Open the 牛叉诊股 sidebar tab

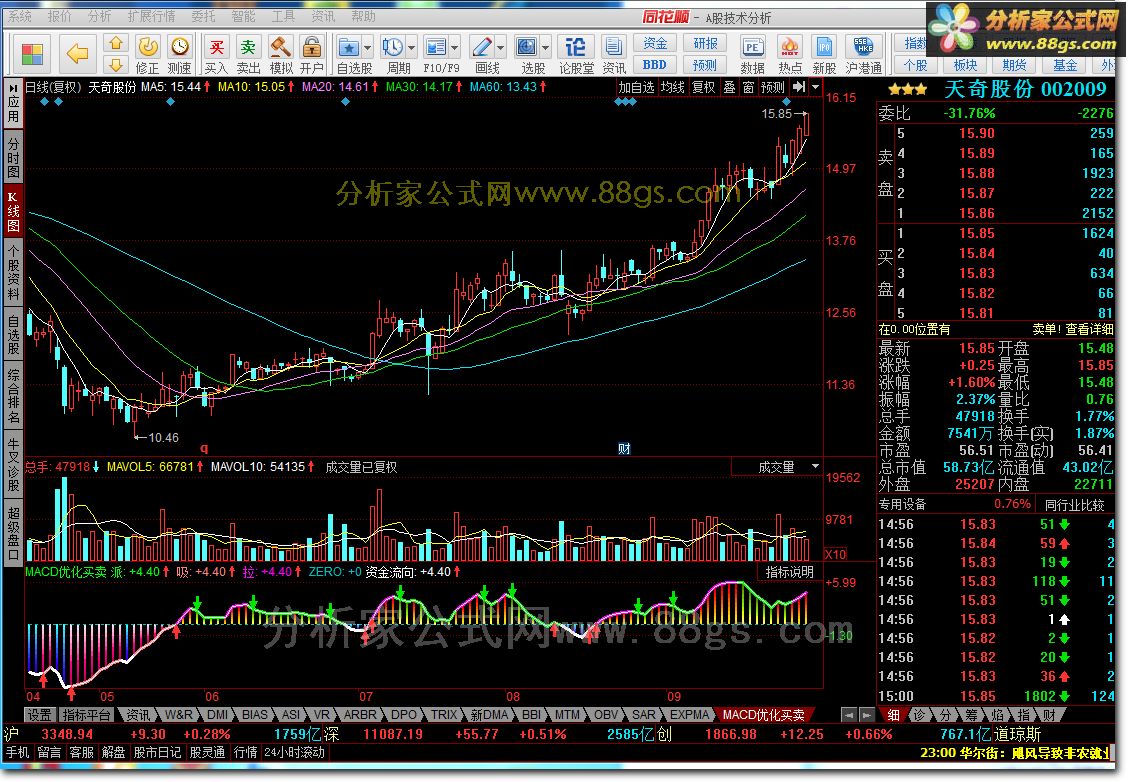[13, 463]
